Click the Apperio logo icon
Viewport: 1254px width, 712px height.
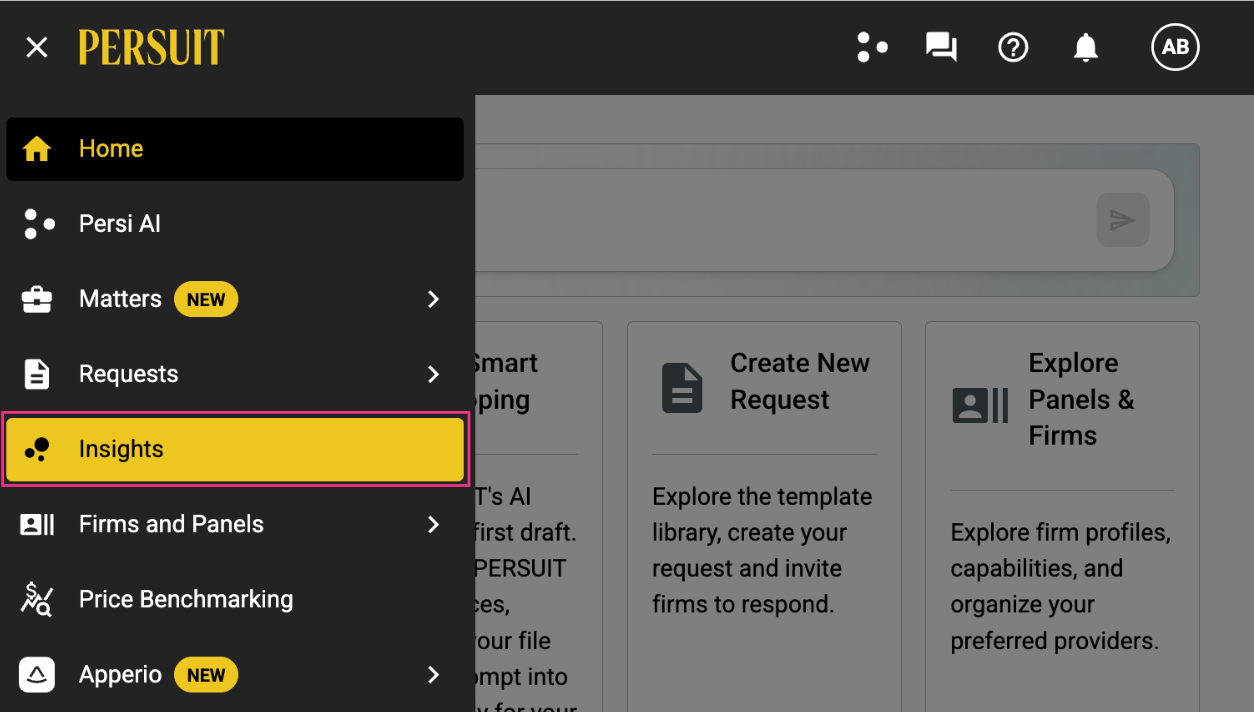tap(37, 674)
